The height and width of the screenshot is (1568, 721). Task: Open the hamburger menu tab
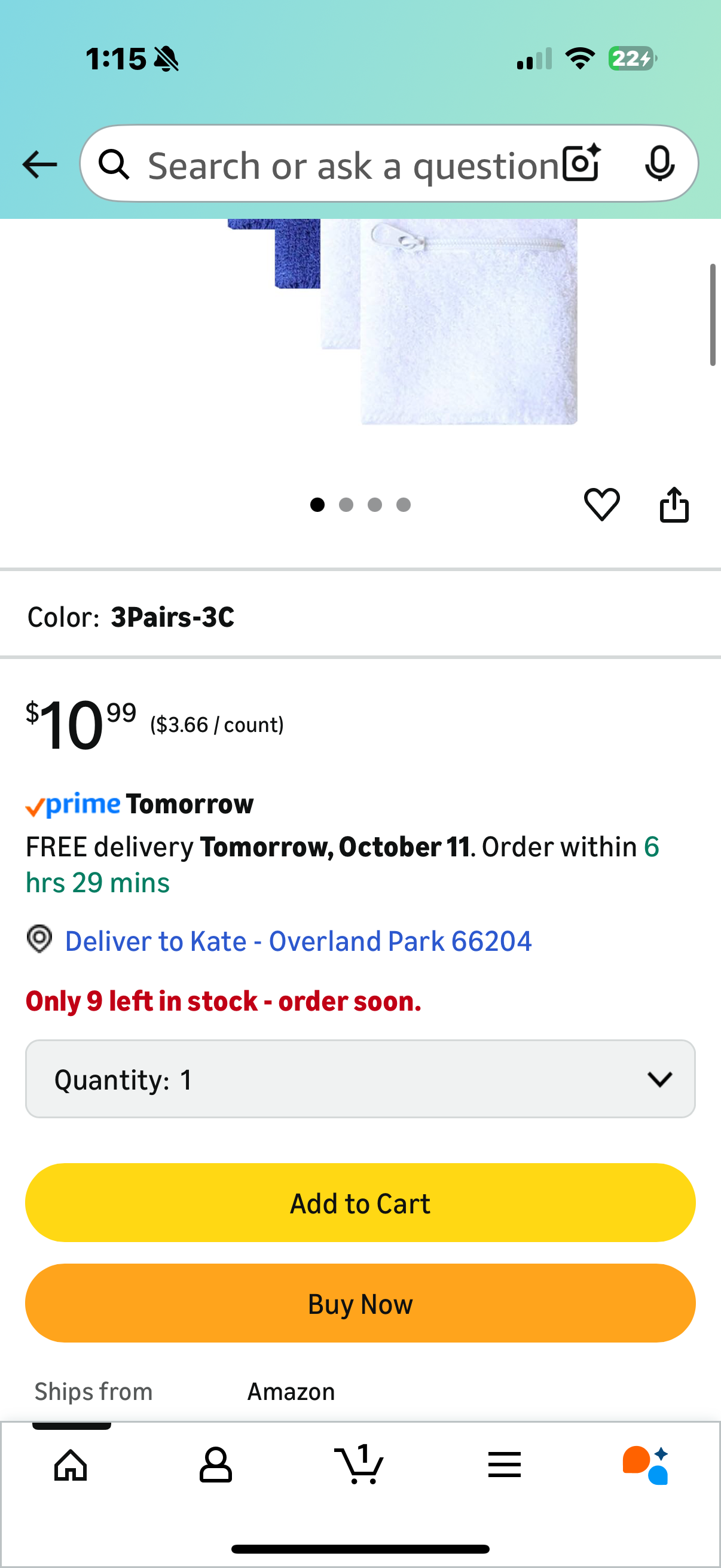pos(505,1465)
